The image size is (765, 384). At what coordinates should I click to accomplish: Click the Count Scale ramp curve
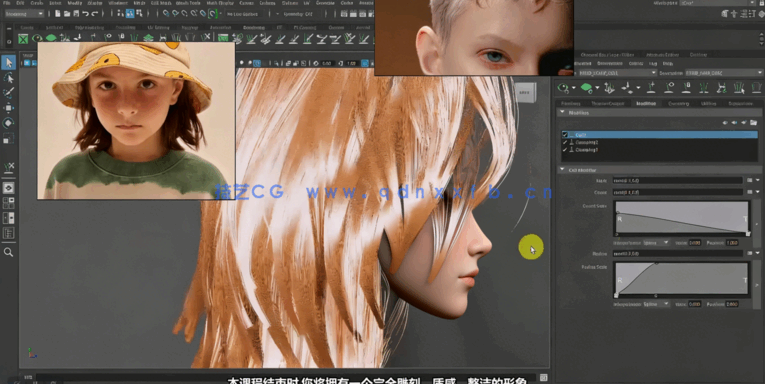point(682,218)
